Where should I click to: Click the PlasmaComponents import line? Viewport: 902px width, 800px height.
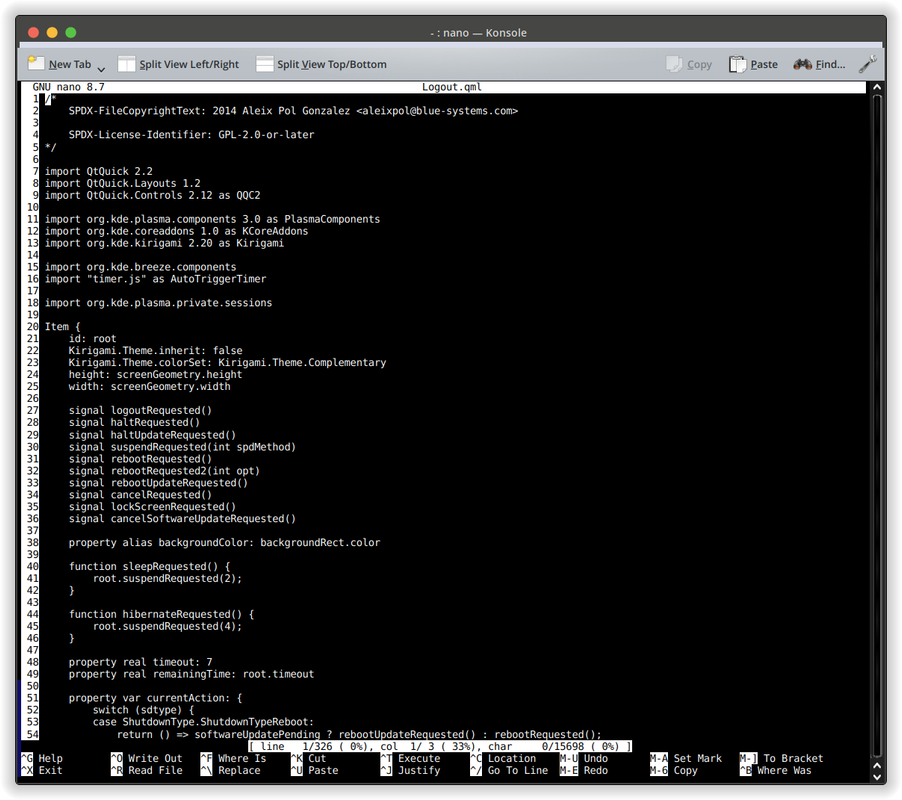[x=212, y=219]
